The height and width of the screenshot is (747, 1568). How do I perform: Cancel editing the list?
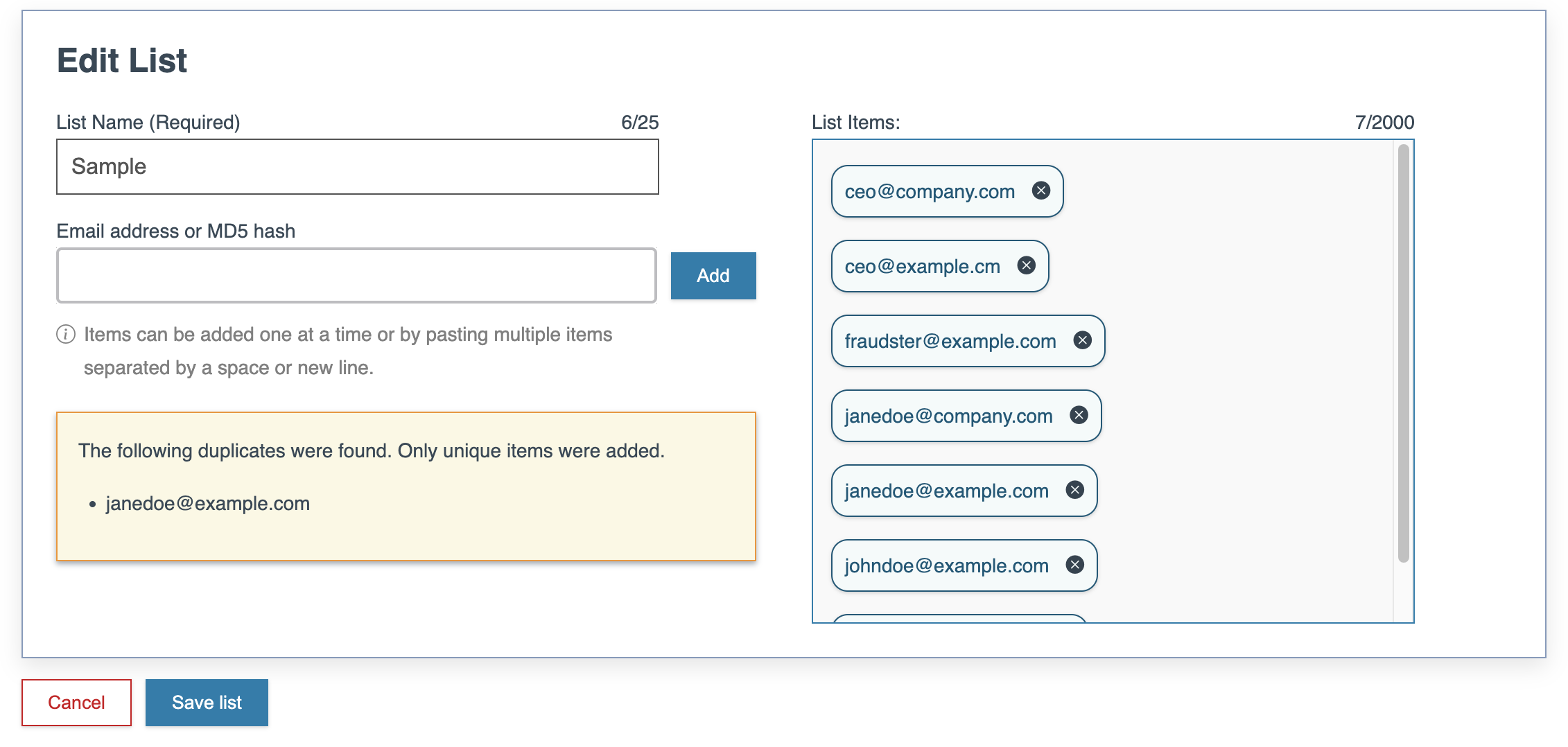[76, 703]
